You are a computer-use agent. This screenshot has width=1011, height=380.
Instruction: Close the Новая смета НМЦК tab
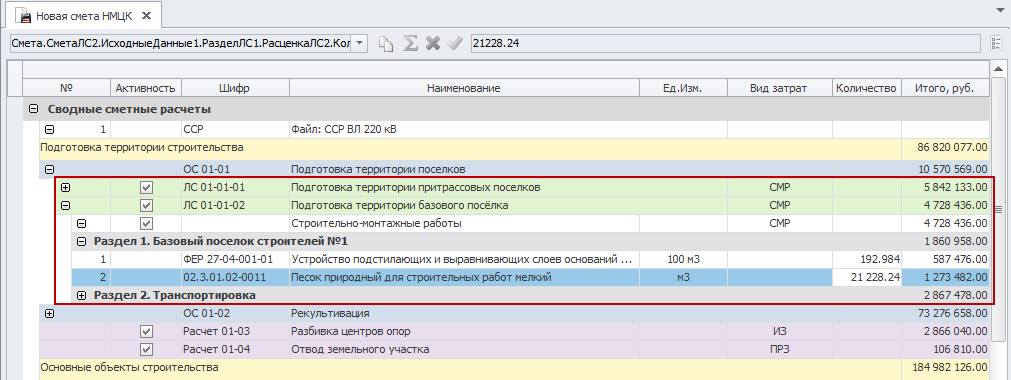pyautogui.click(x=147, y=15)
